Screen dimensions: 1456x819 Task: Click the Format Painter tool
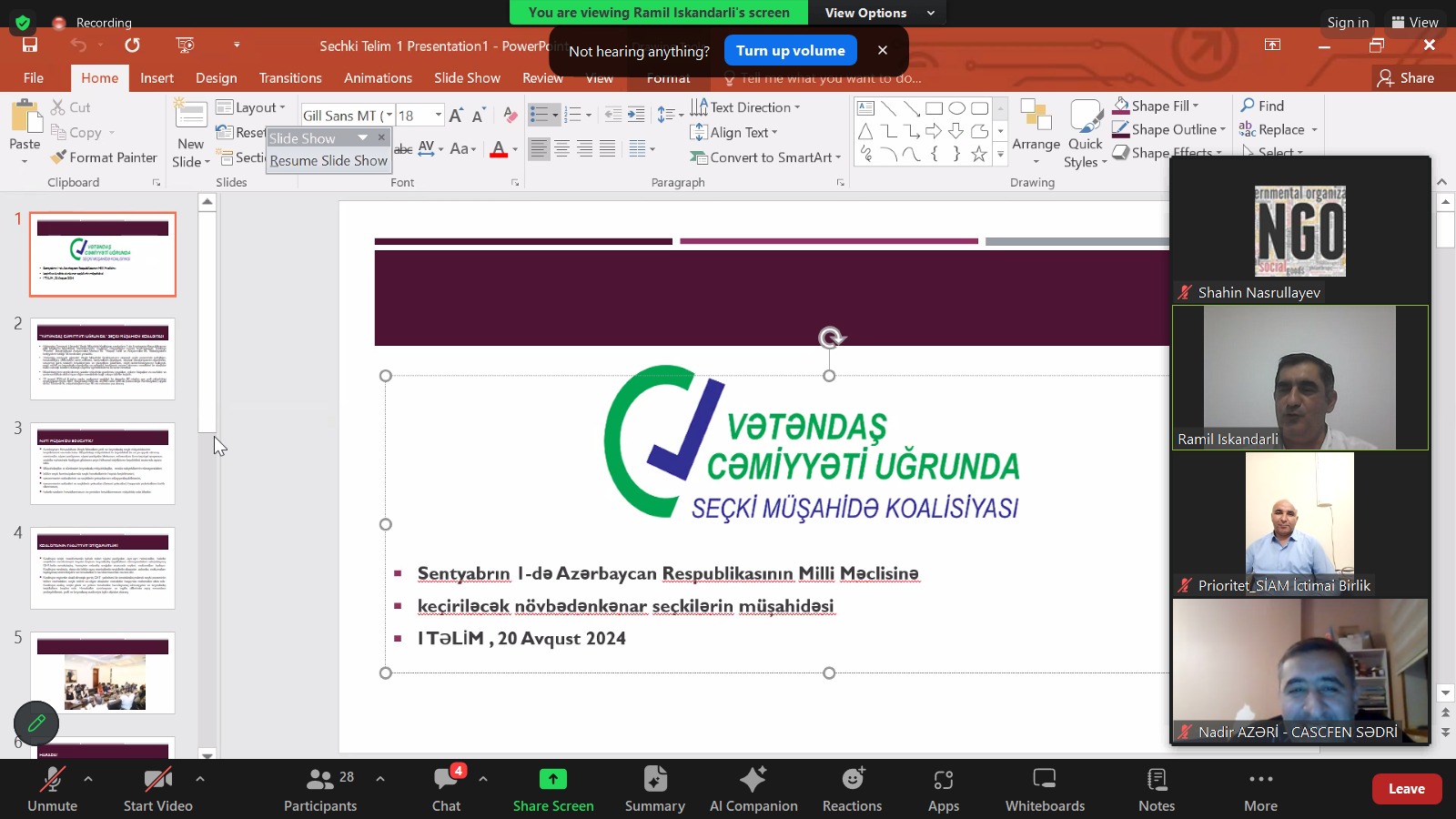pyautogui.click(x=104, y=157)
